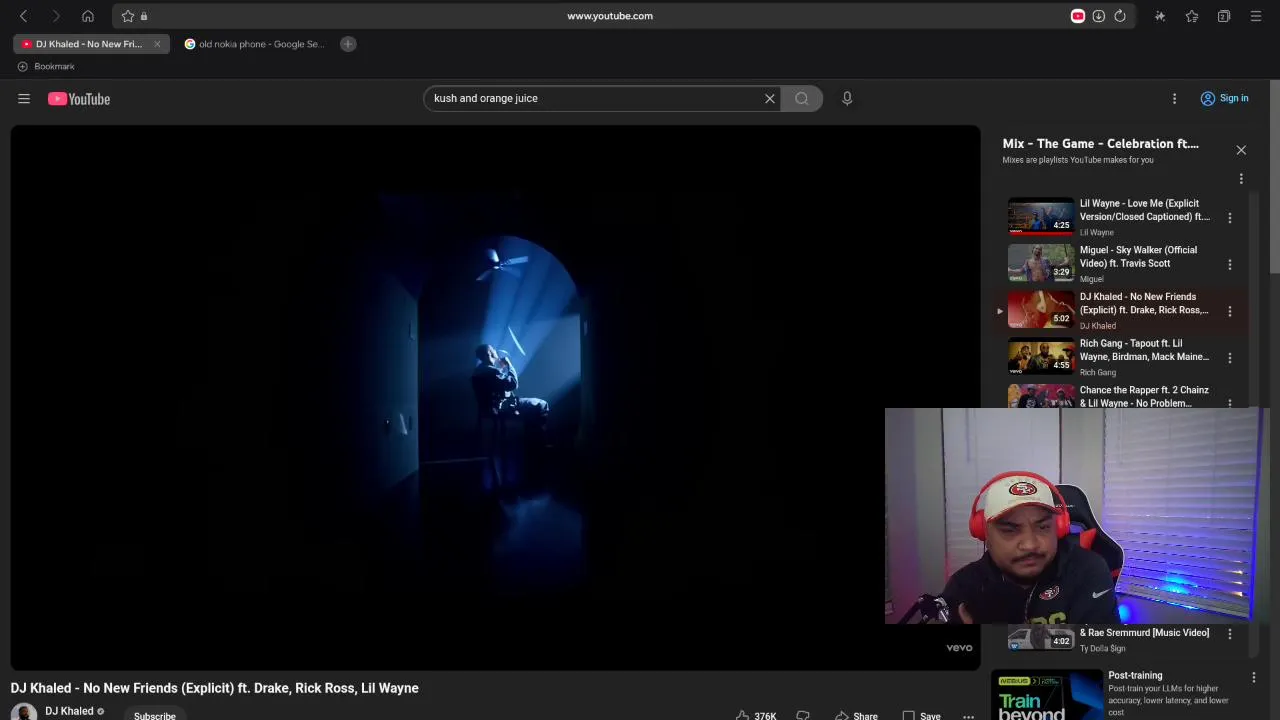
Task: Click the Post-training ad title
Action: (1135, 675)
